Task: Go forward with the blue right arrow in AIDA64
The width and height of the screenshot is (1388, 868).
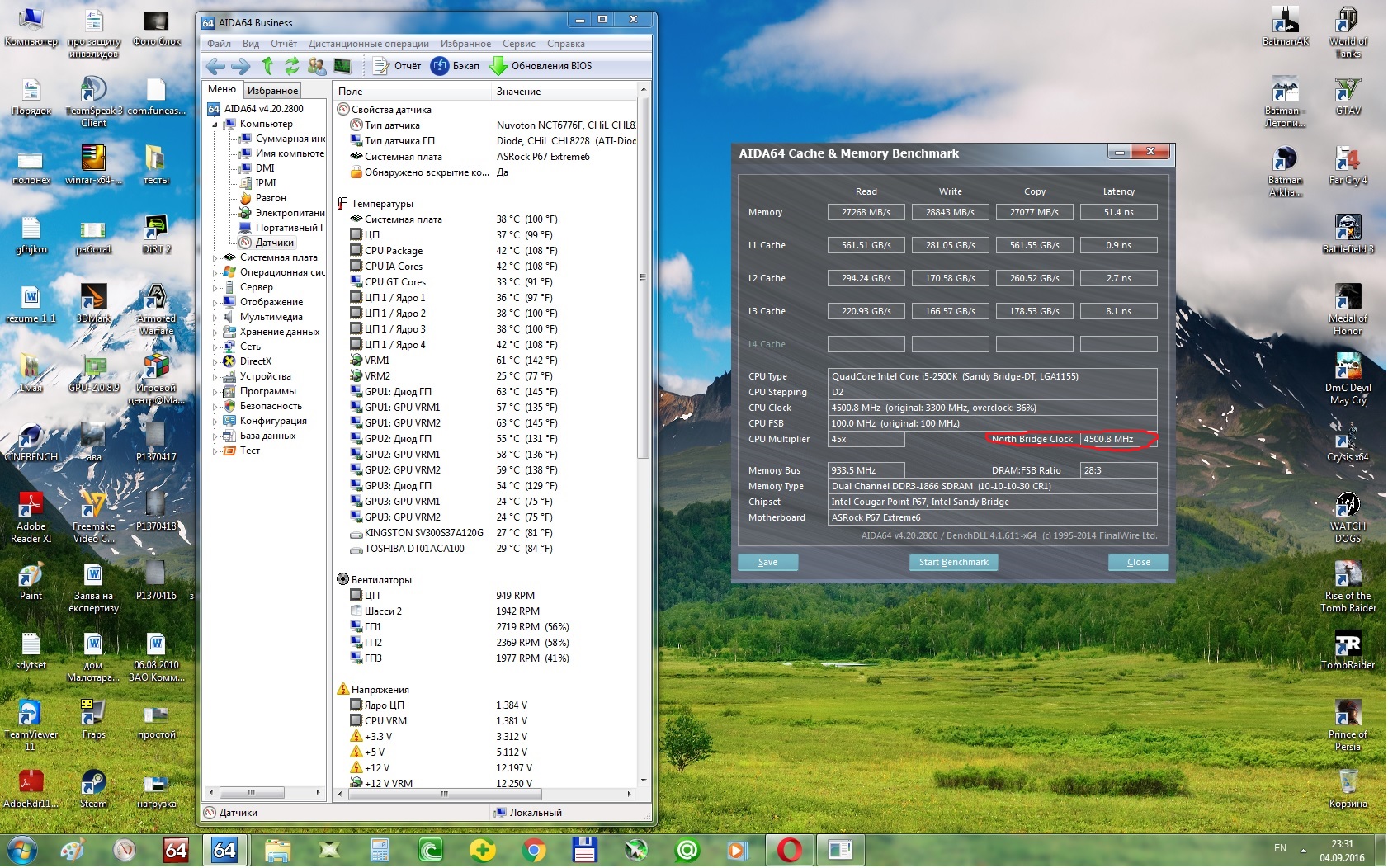Action: 241,66
